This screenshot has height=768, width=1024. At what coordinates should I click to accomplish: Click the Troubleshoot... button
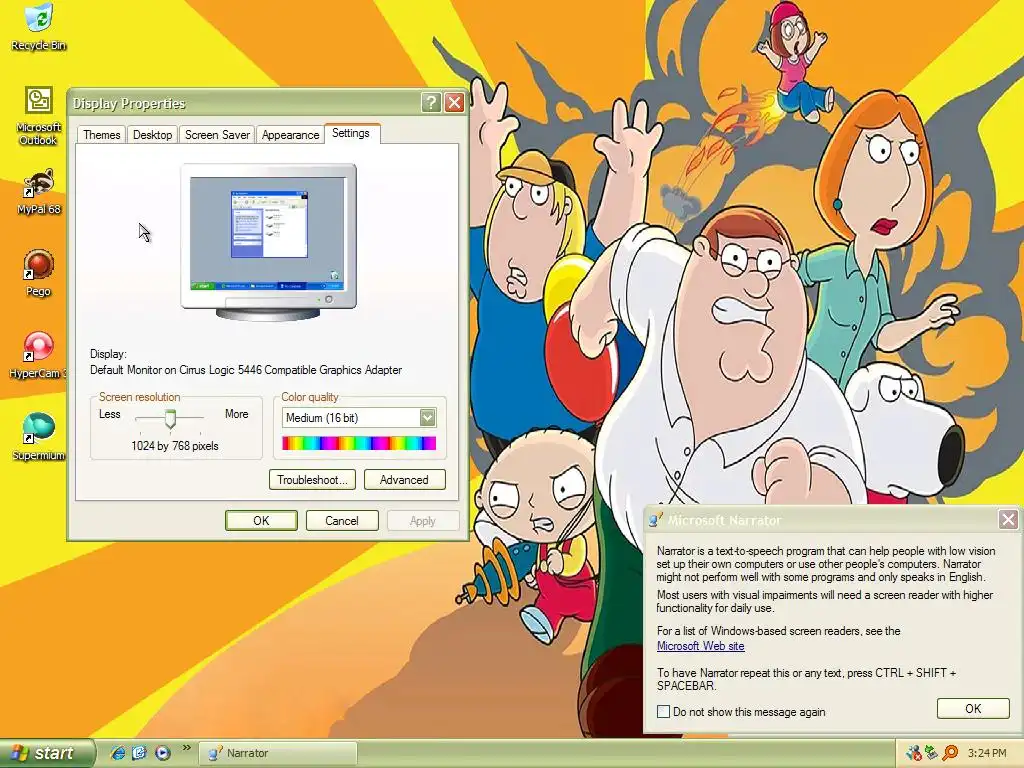(x=312, y=480)
